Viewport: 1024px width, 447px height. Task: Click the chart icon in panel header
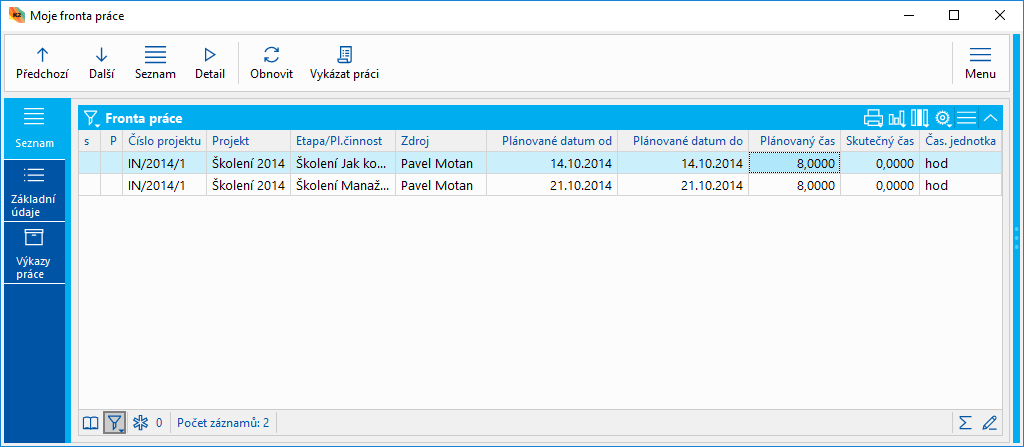897,118
